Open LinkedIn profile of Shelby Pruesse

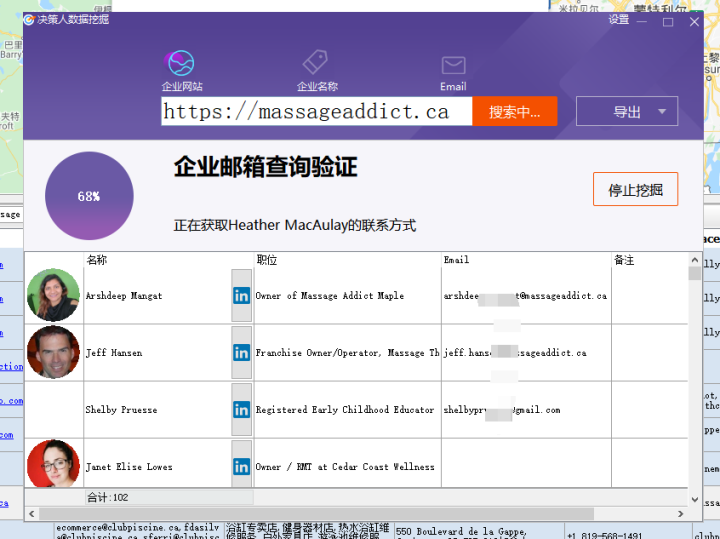point(242,410)
